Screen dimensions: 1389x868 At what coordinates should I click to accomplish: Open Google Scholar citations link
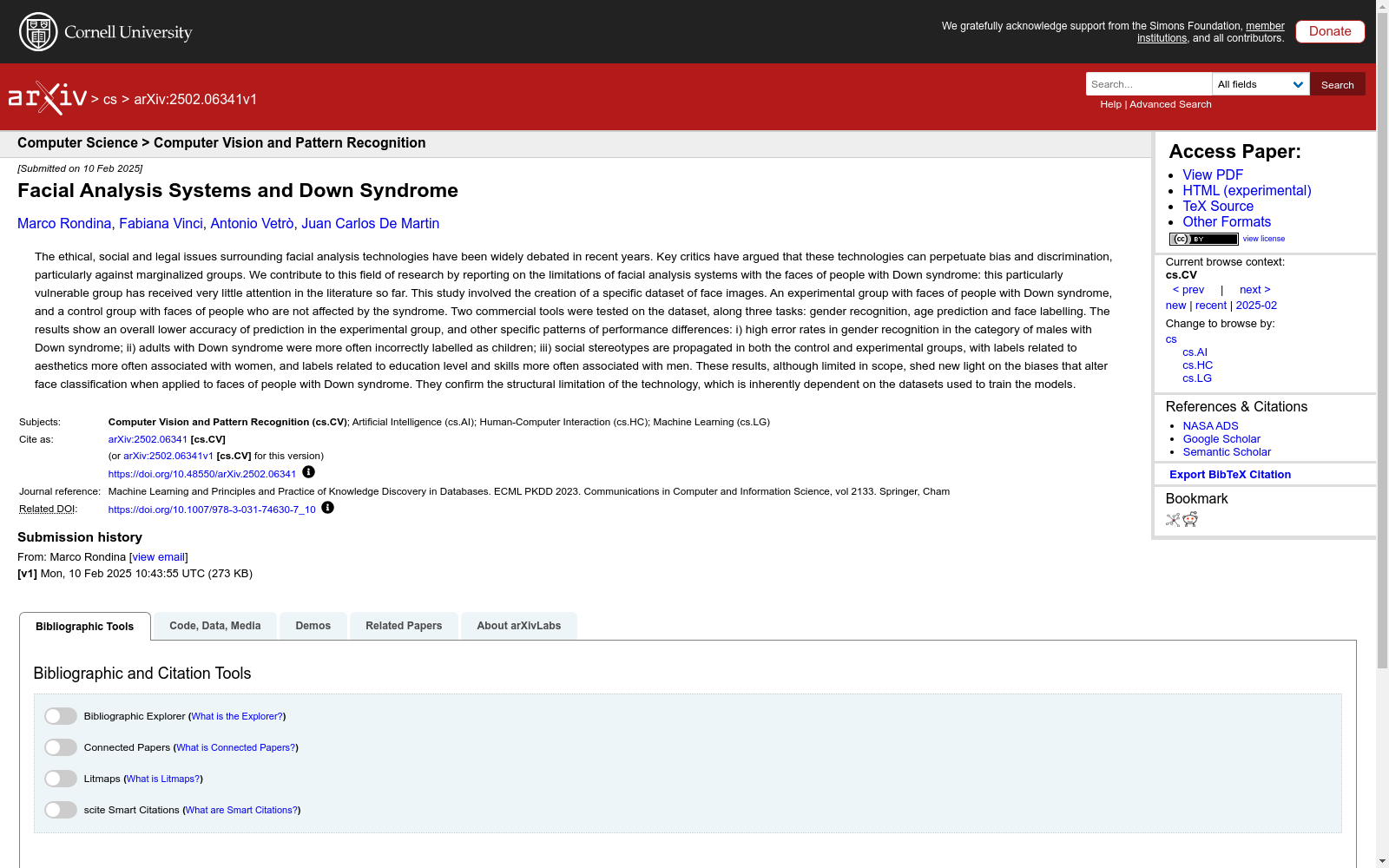[x=1221, y=439]
